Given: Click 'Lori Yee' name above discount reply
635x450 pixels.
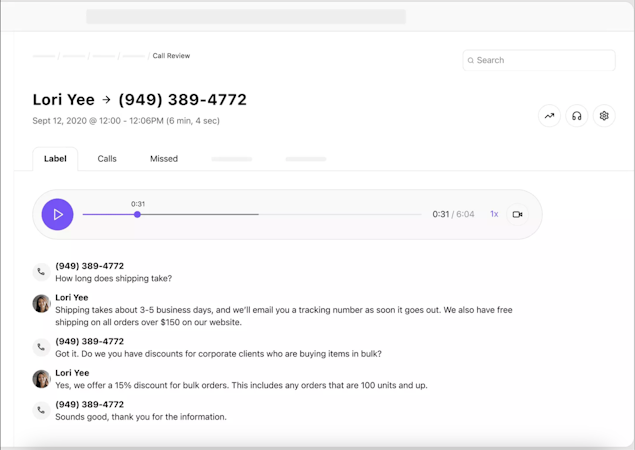Looking at the screenshot, I should pos(72,373).
